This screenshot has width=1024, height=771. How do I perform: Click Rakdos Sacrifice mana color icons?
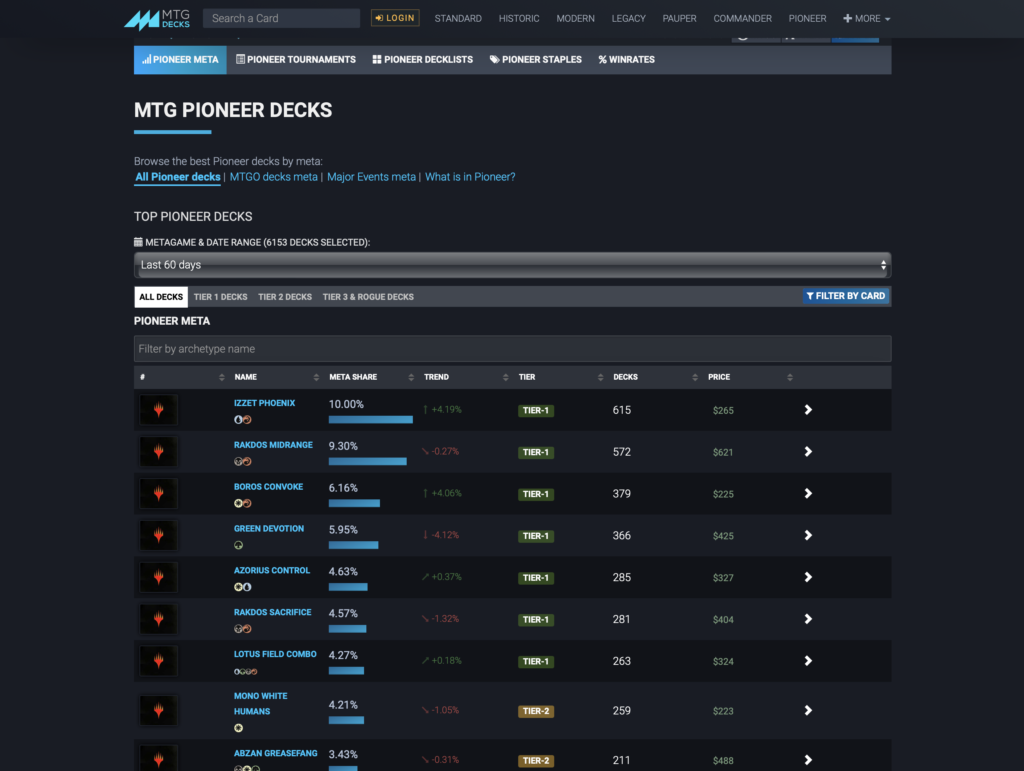[x=242, y=629]
